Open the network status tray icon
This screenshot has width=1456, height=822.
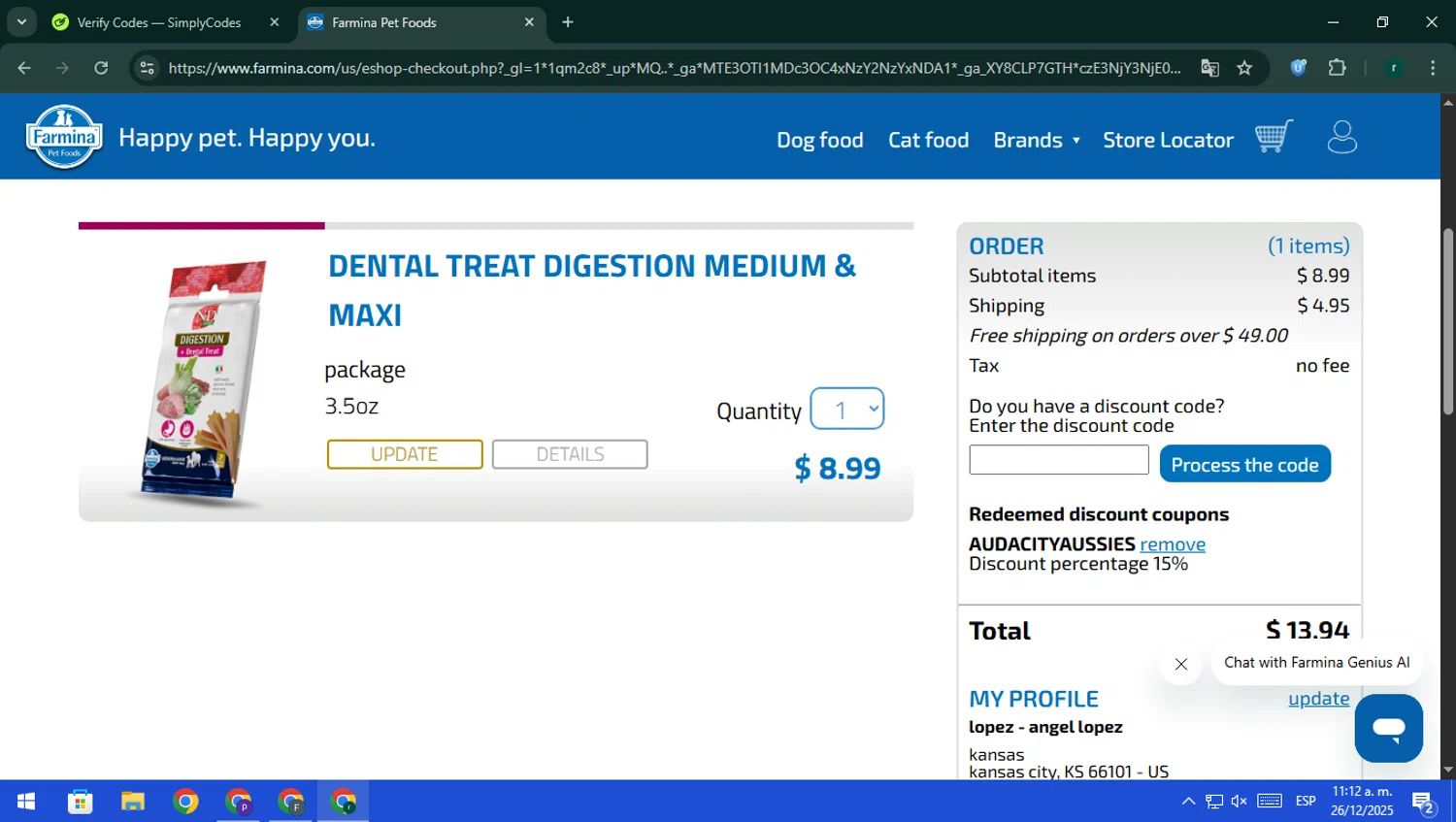coord(1214,802)
